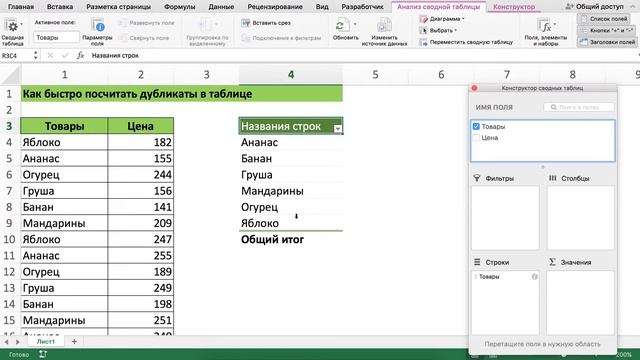Open the Разметка страницы tab
This screenshot has width=640, height=360.
[x=118, y=7]
